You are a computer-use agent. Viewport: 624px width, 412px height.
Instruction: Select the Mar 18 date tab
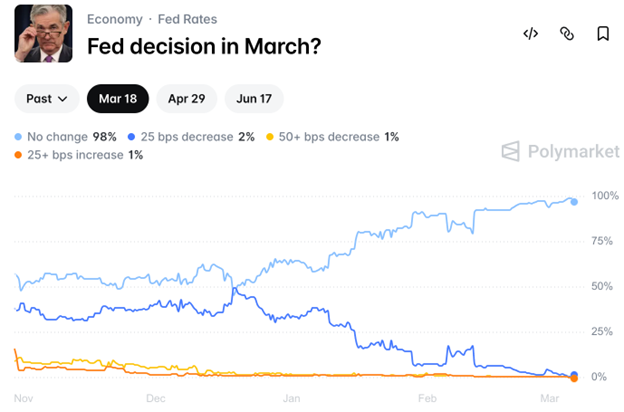[x=118, y=98]
